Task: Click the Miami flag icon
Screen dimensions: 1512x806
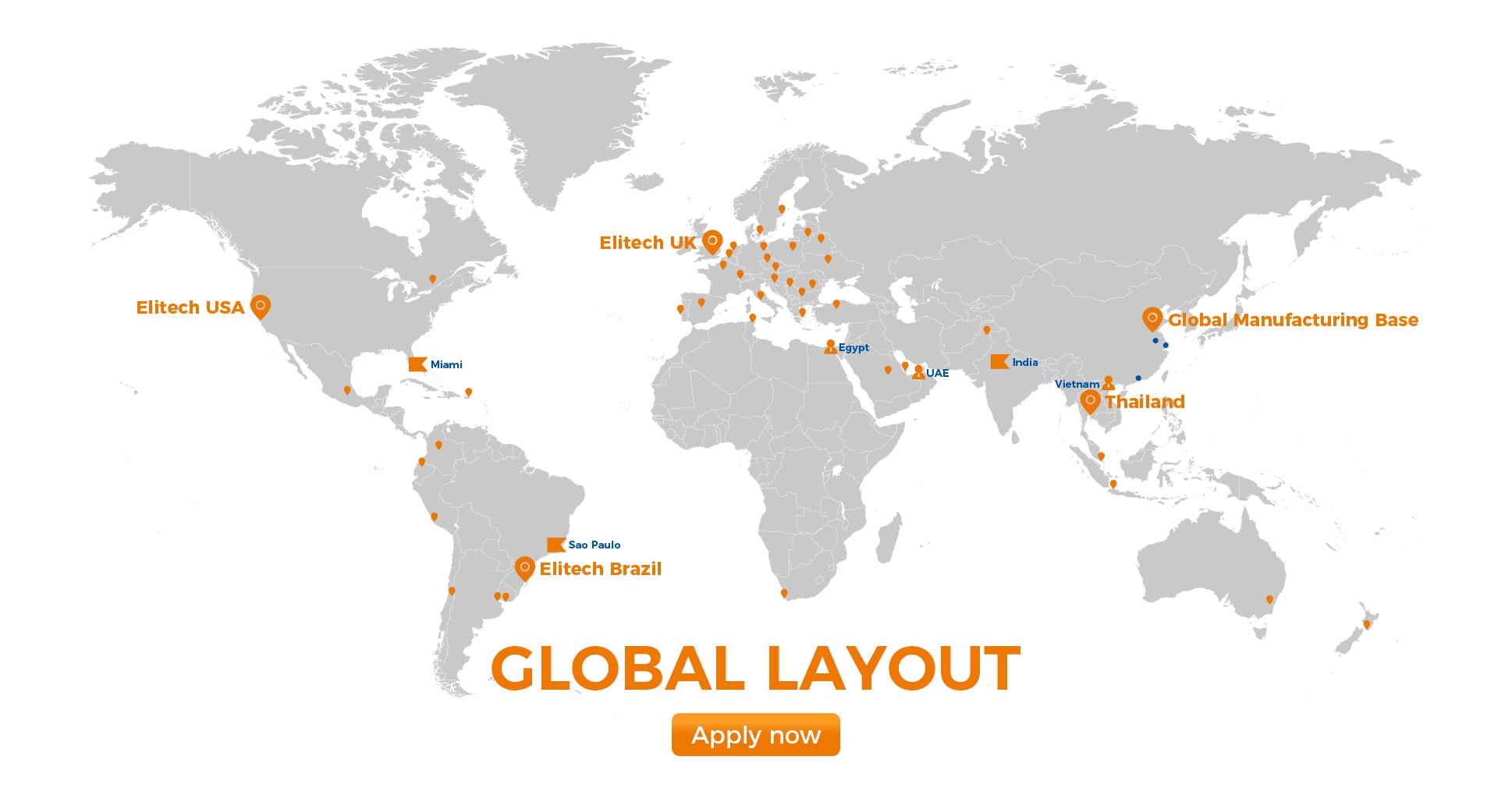Action: point(417,364)
